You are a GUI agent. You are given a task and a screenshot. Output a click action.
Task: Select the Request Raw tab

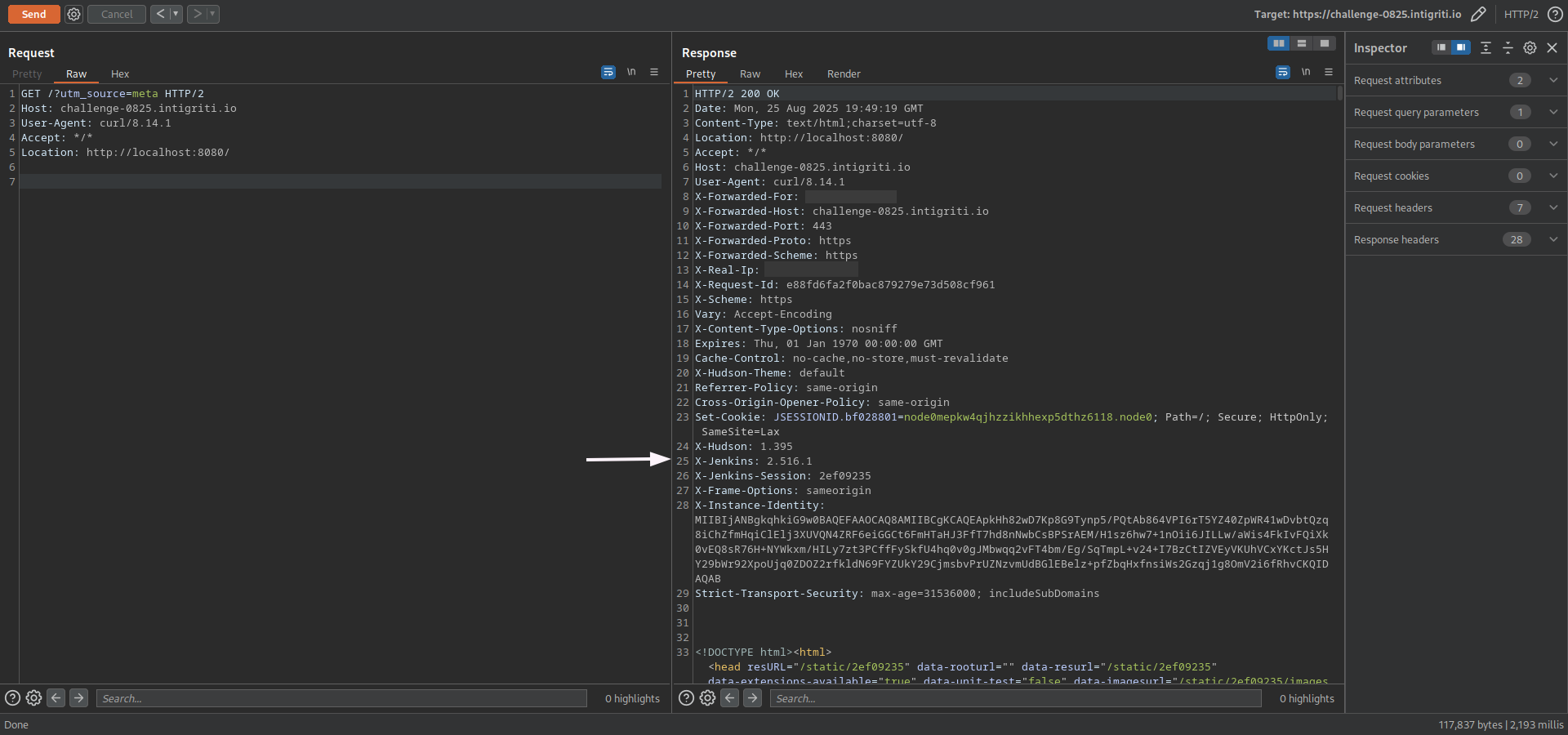pos(76,73)
